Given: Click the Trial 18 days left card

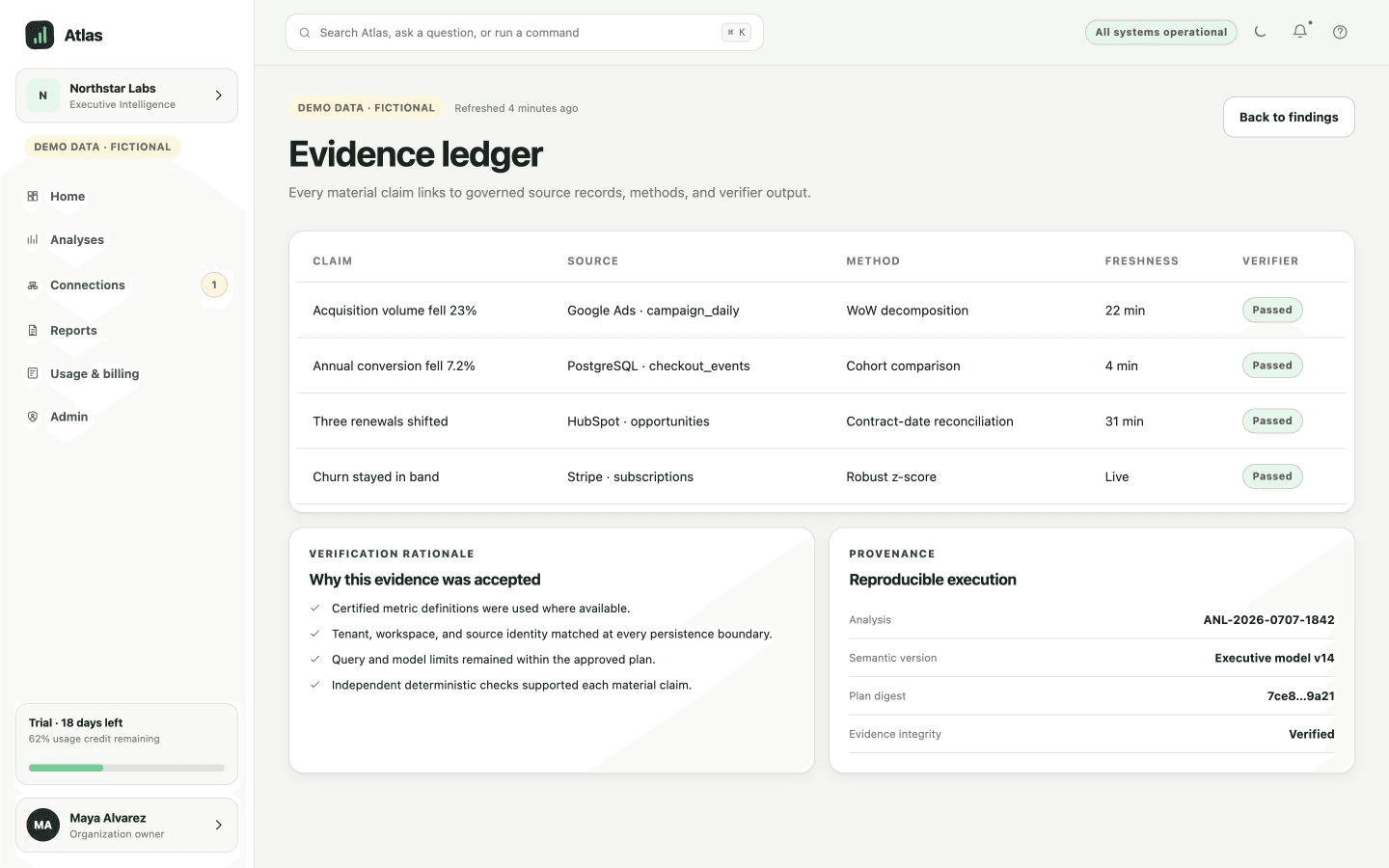Looking at the screenshot, I should 126,744.
